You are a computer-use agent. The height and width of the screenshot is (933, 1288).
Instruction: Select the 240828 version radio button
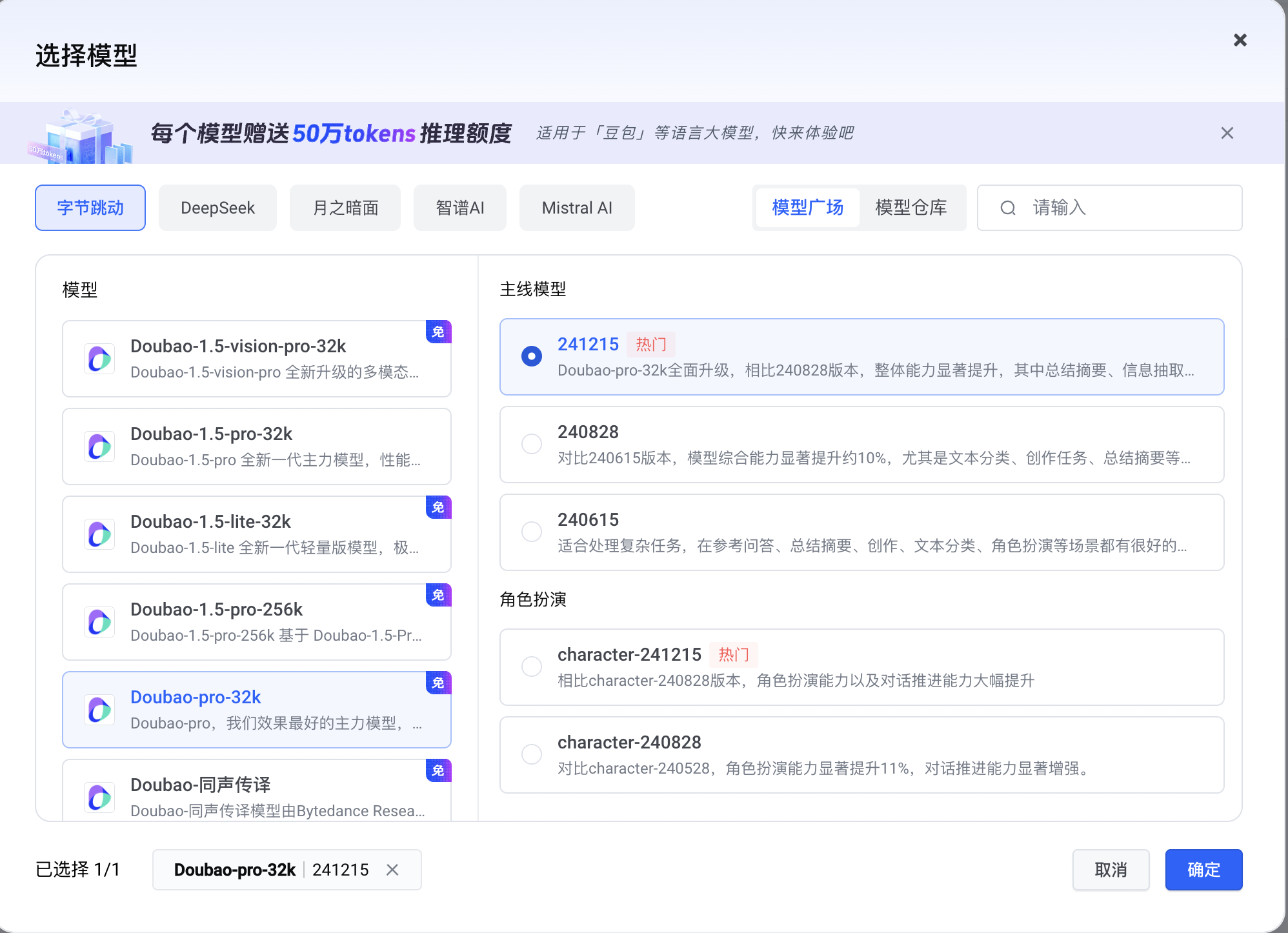click(532, 444)
